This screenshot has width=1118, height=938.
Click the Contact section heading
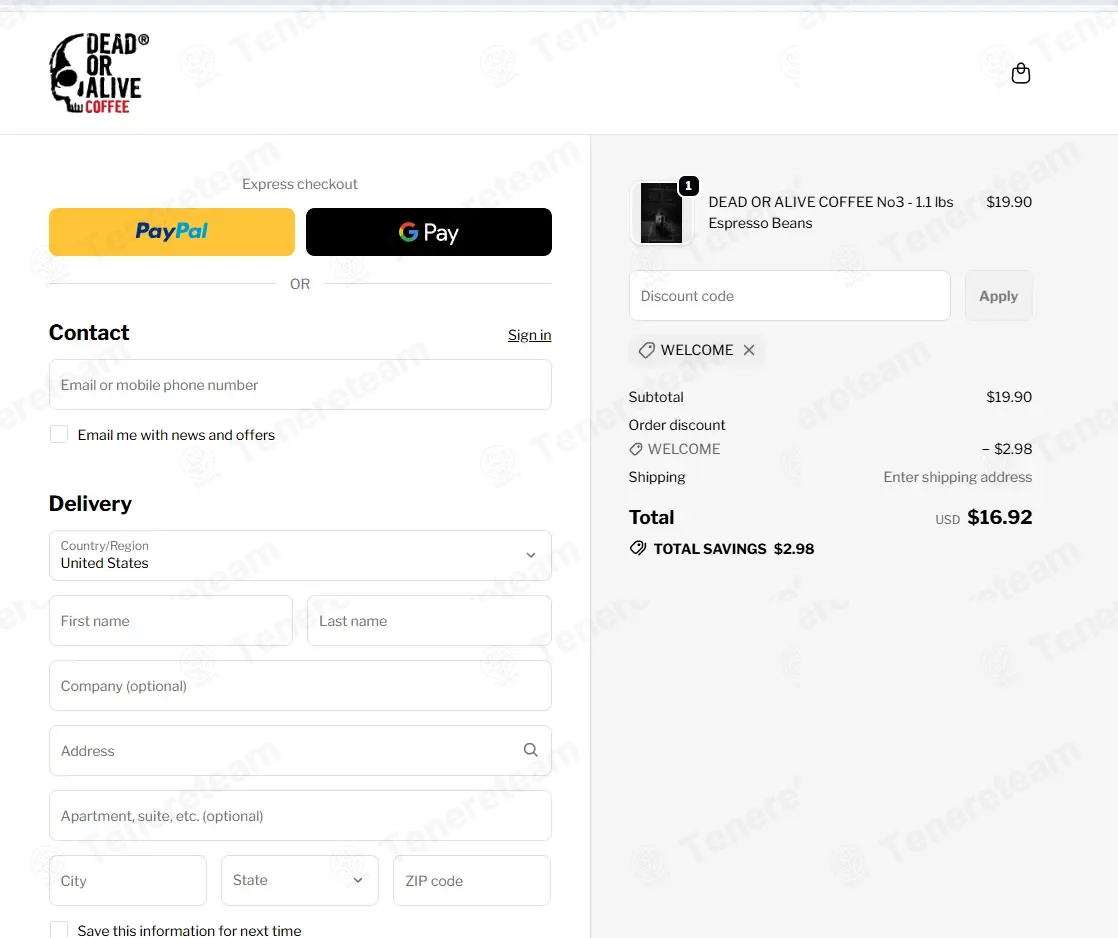(x=88, y=333)
